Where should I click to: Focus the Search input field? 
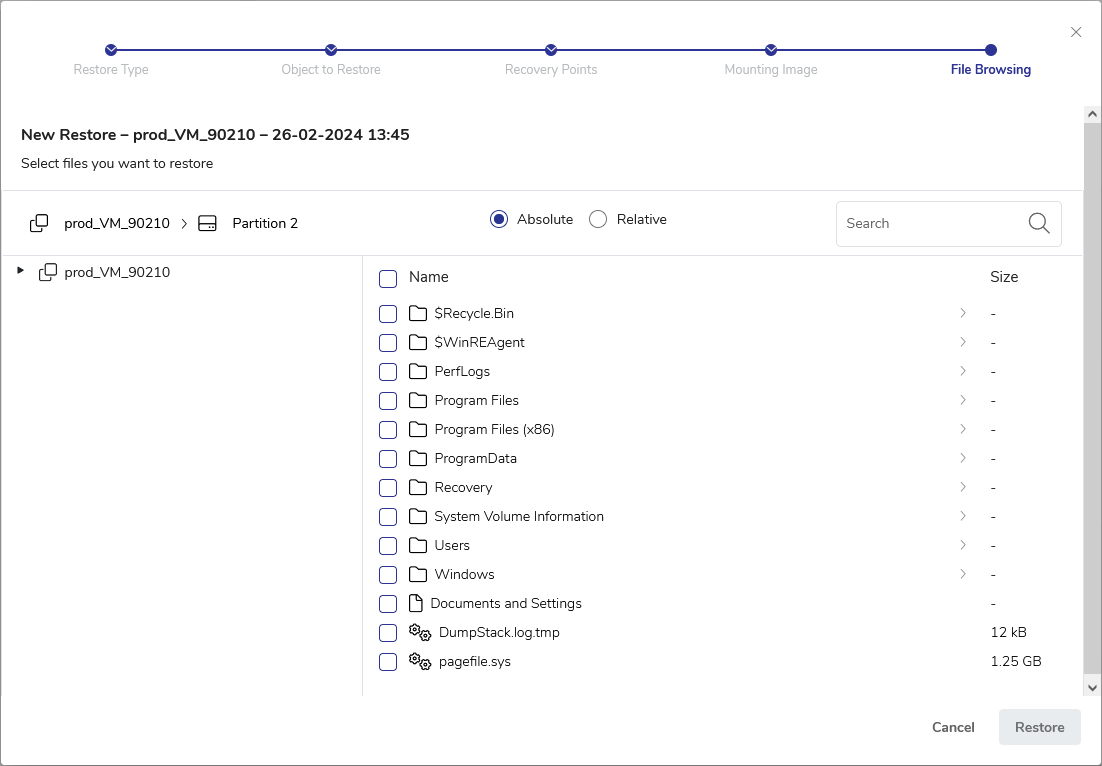coord(930,223)
